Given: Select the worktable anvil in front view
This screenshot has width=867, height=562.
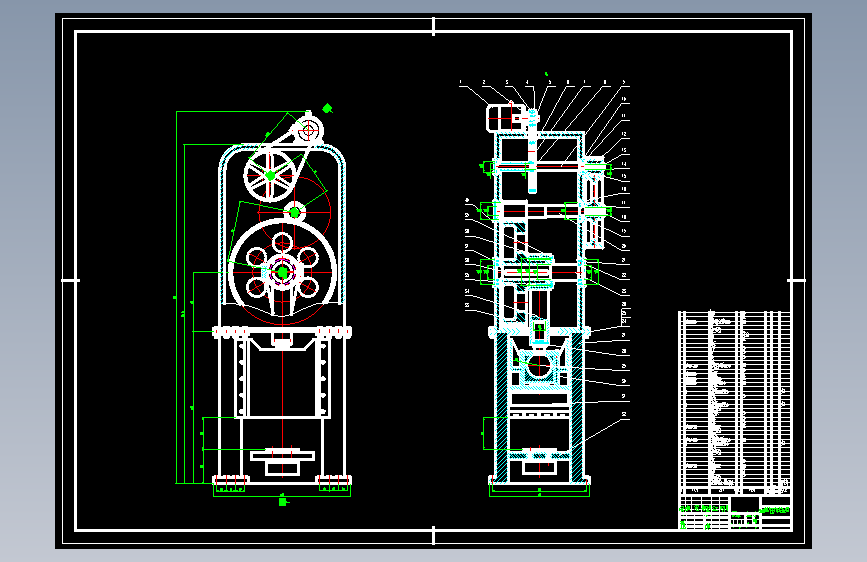Looking at the screenshot, I should point(283,461).
